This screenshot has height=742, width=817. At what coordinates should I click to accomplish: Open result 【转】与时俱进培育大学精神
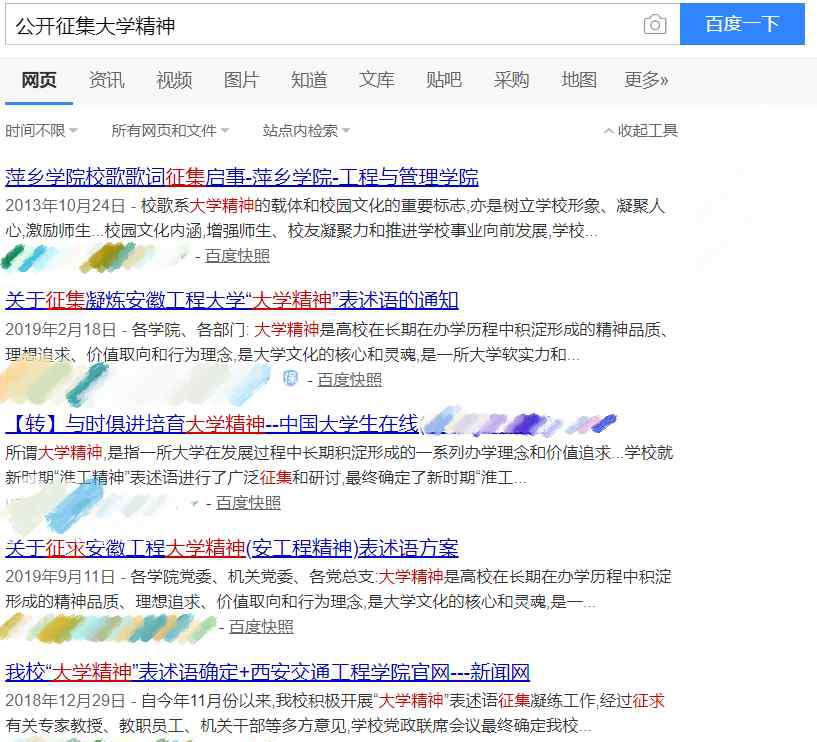coord(212,424)
